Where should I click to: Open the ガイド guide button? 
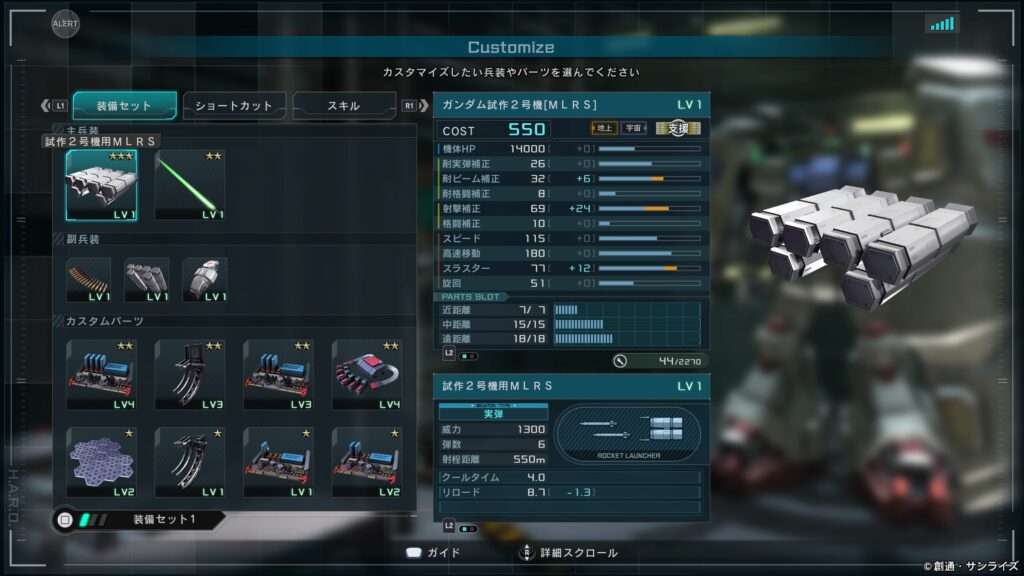click(433, 553)
